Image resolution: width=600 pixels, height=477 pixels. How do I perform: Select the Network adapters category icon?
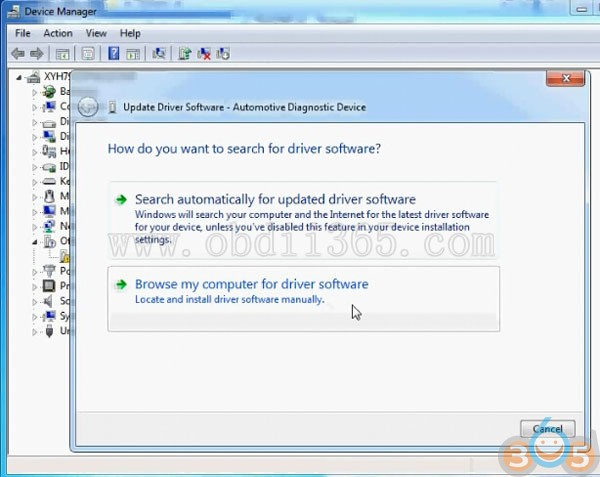49,226
